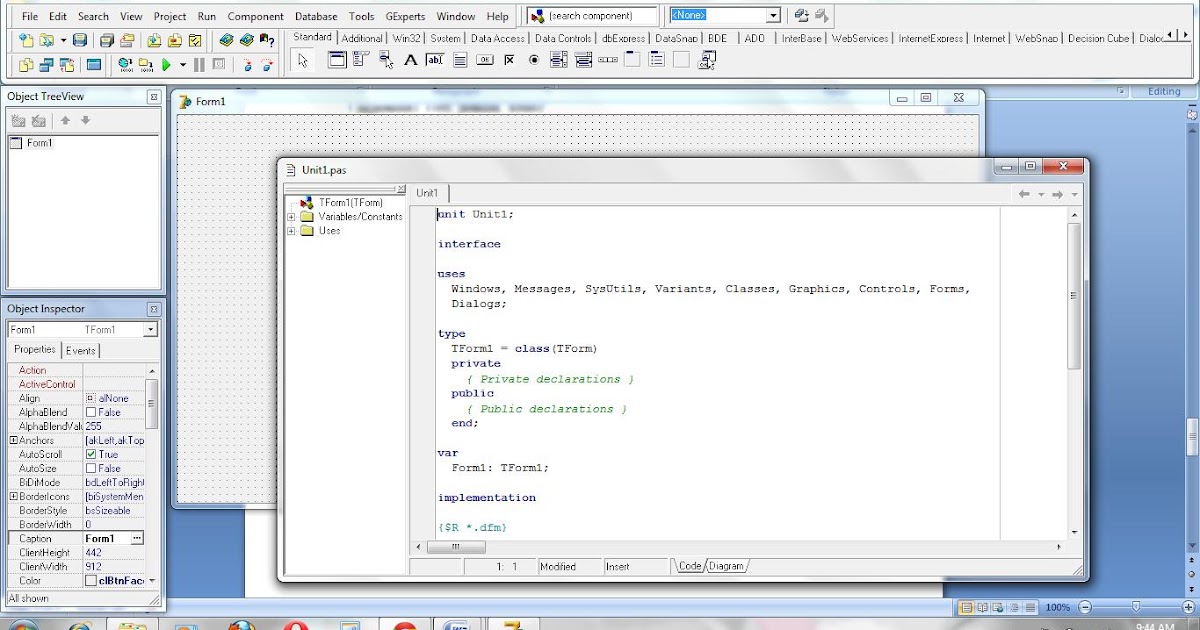Screen dimensions: 1200x630
Task: Select the CheckBox component icon
Action: click(509, 60)
